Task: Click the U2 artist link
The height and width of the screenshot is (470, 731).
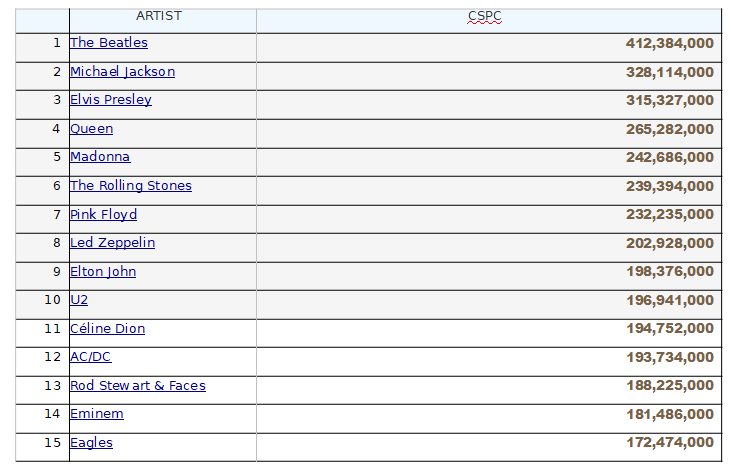Action: click(79, 300)
